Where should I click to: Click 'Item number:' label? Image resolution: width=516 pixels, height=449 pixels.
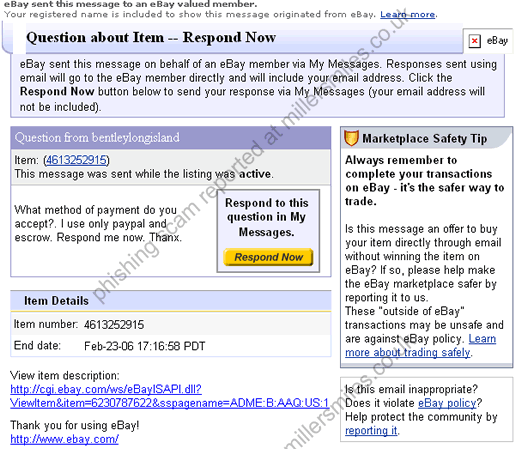(x=46, y=324)
